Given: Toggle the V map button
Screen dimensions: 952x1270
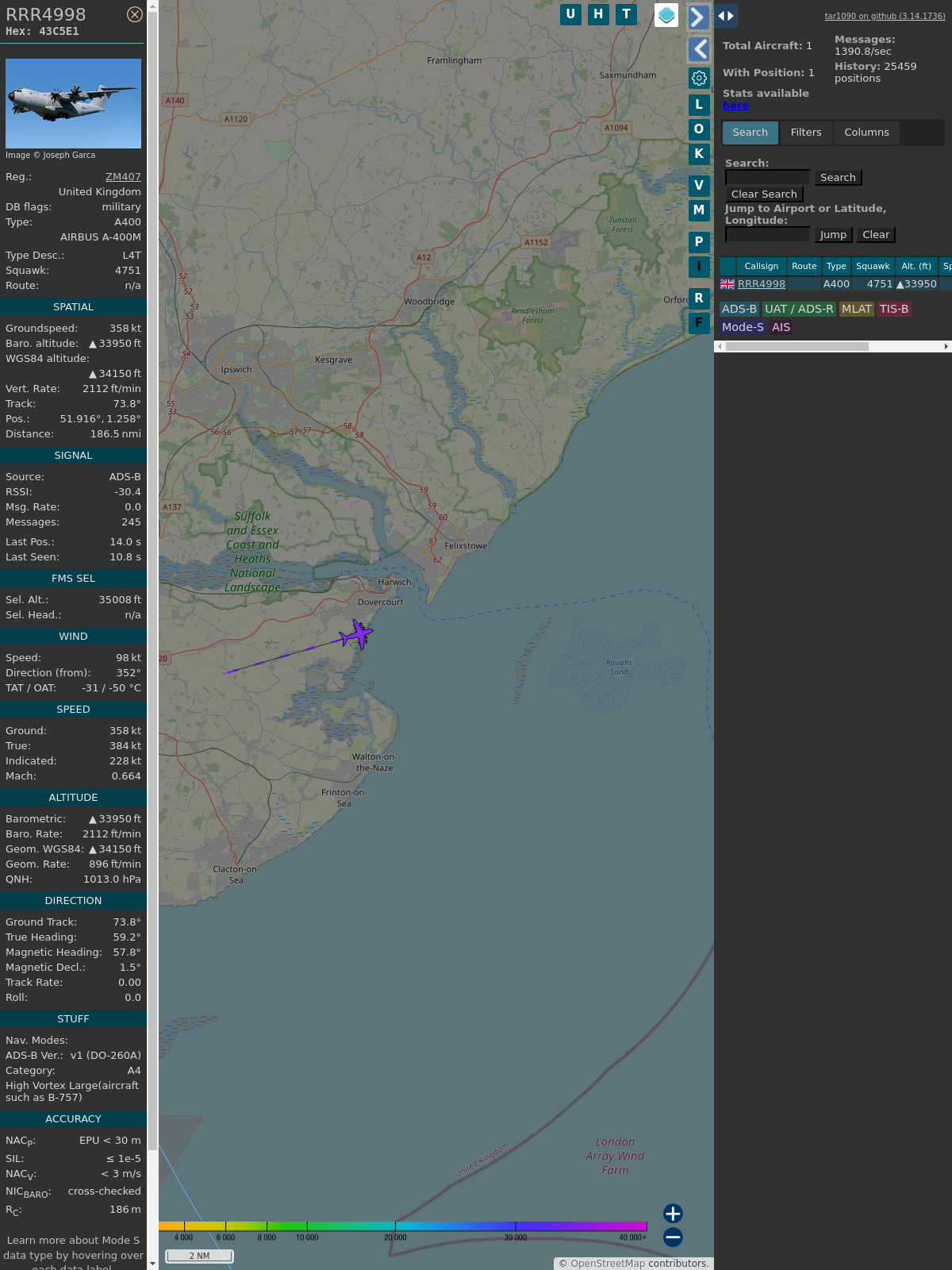Looking at the screenshot, I should (x=699, y=185).
